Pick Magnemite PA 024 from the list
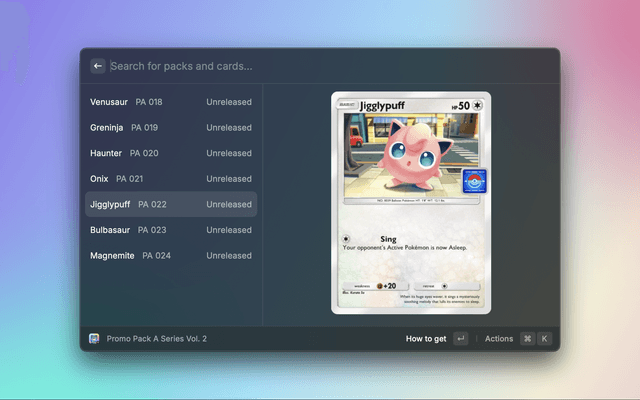 tap(170, 255)
